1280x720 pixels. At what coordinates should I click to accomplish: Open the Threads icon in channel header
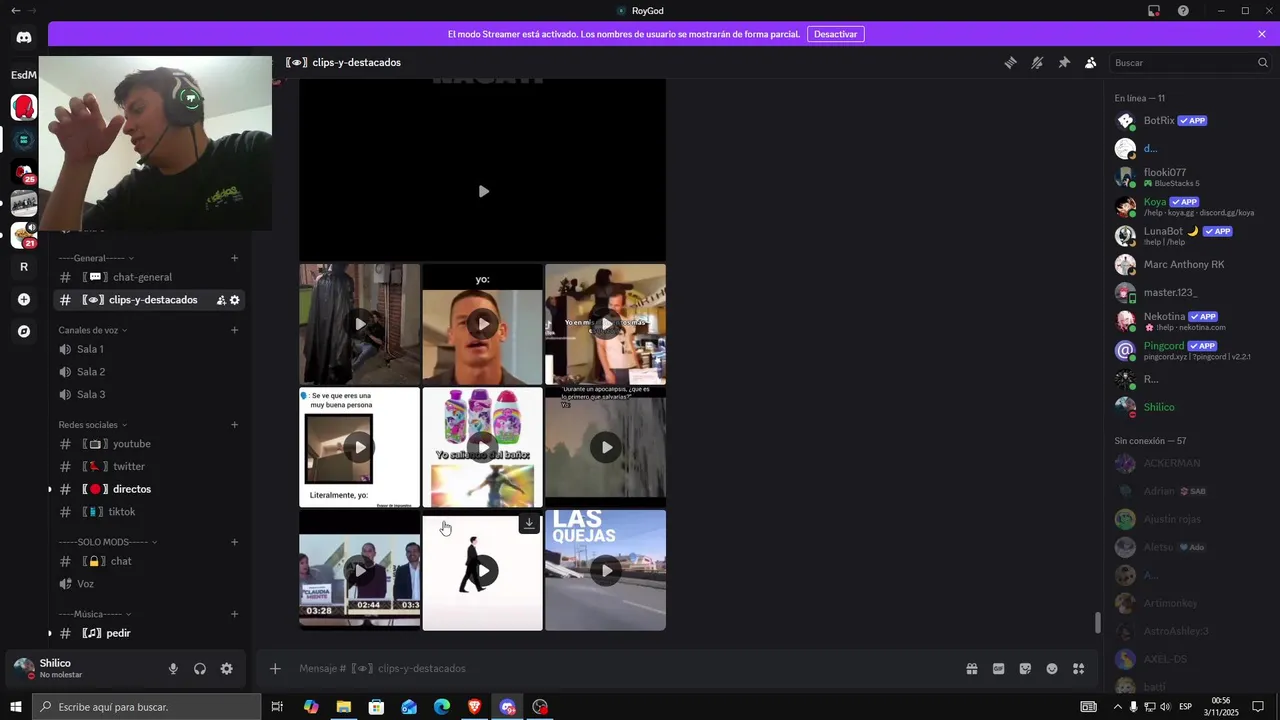[1011, 62]
